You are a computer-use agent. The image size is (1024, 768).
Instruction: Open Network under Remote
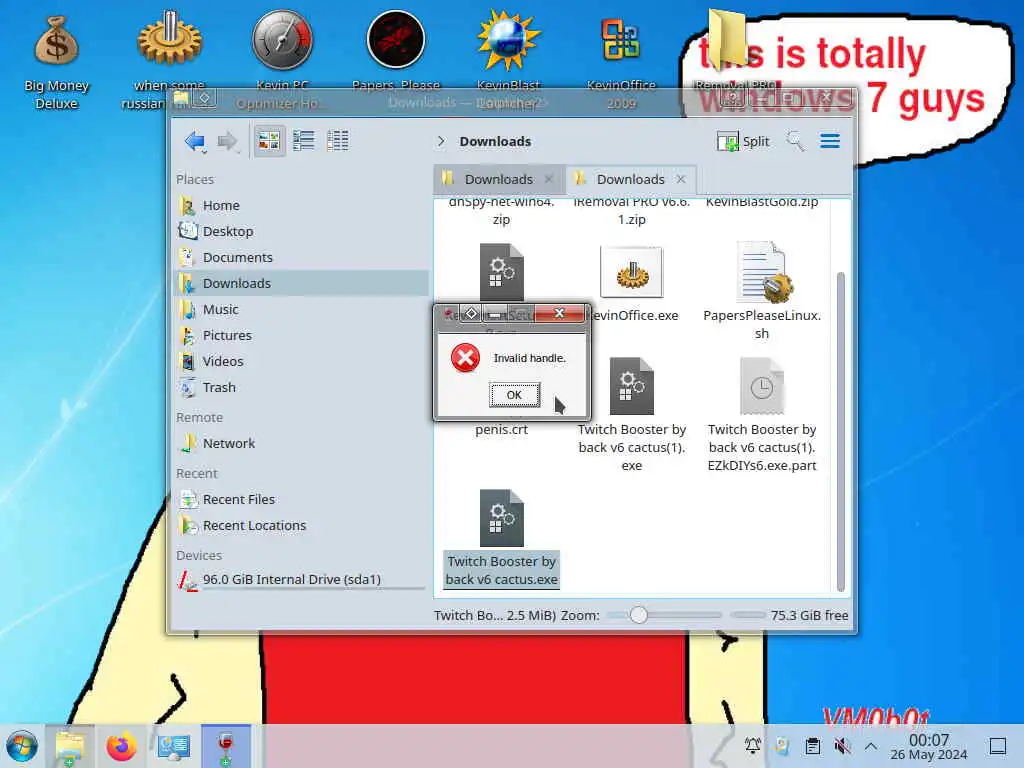coord(302,443)
